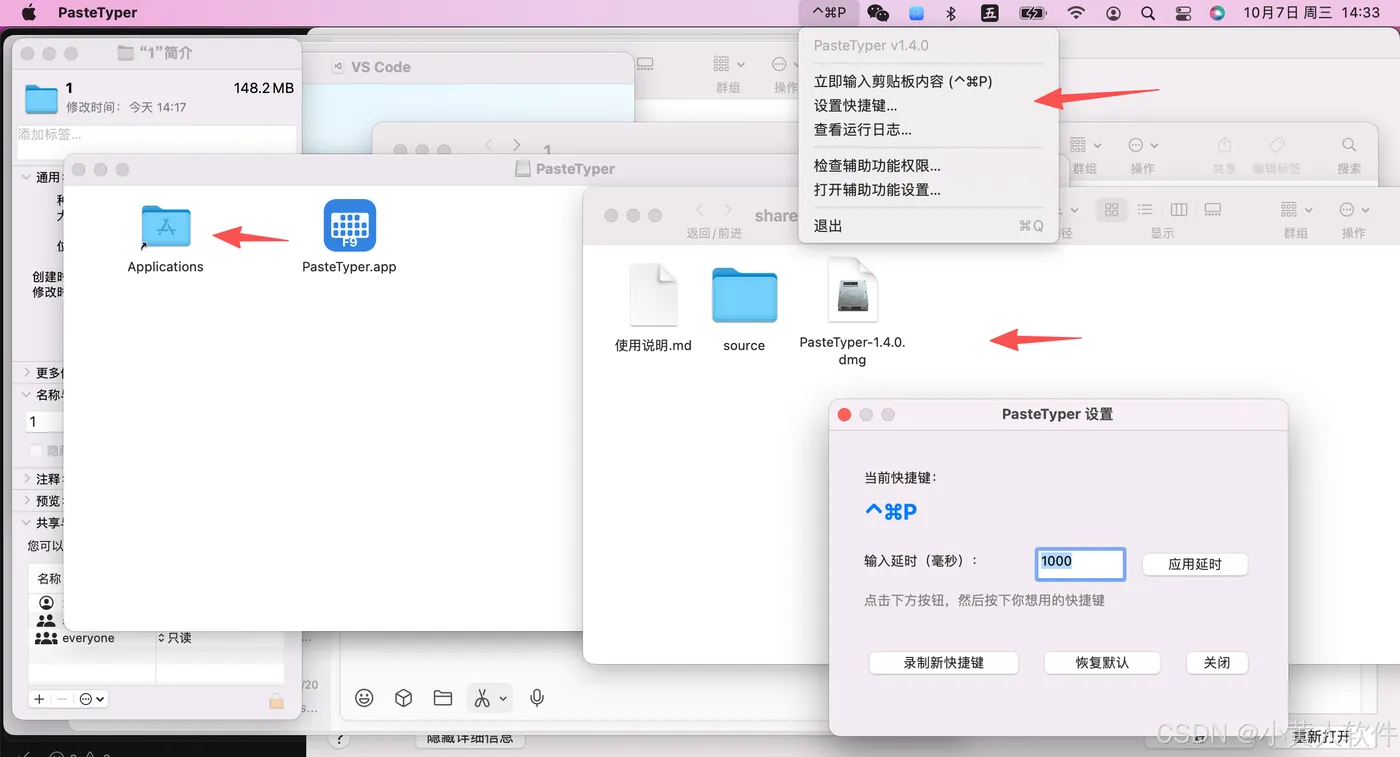Click the 搜索 magnifier in the Finder toolbar

coord(1349,145)
